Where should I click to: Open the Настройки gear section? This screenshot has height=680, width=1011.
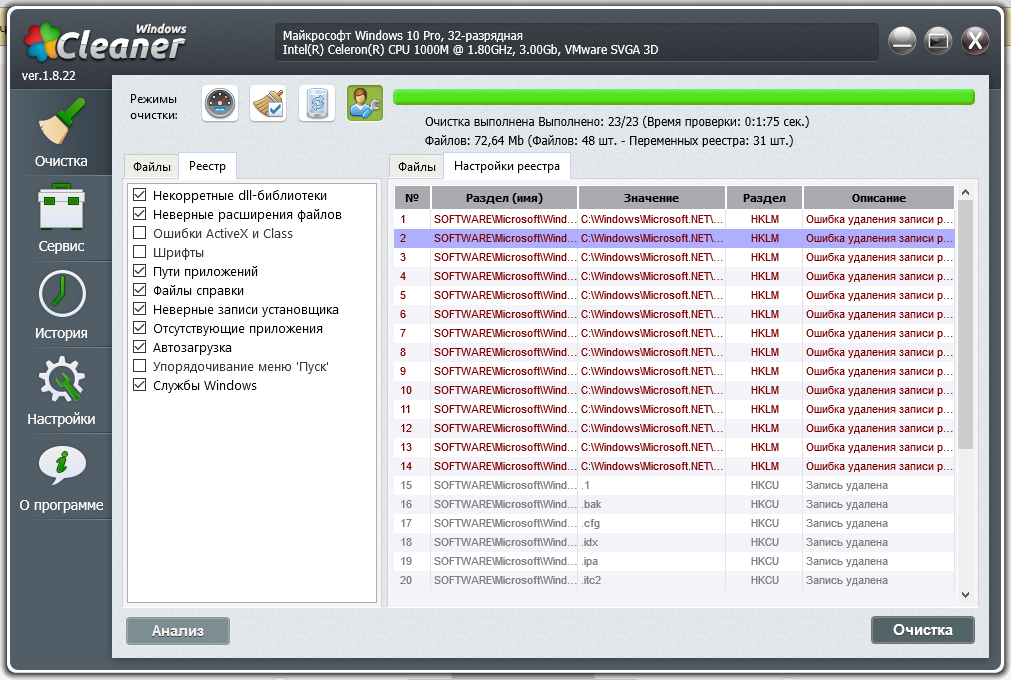pos(61,392)
